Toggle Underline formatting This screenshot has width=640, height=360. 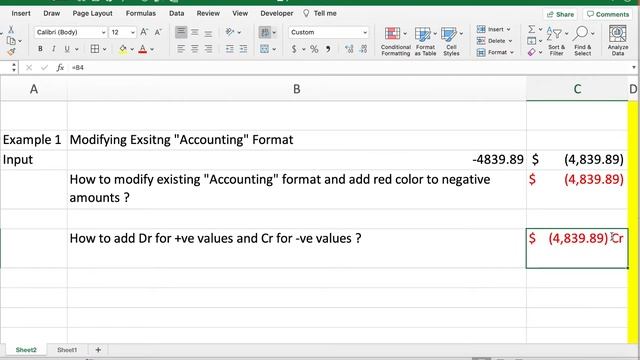[67, 49]
